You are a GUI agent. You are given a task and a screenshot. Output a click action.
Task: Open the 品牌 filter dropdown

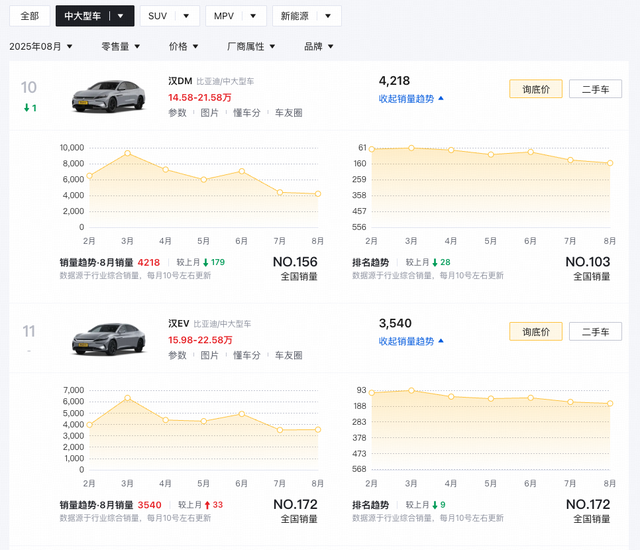[x=318, y=46]
